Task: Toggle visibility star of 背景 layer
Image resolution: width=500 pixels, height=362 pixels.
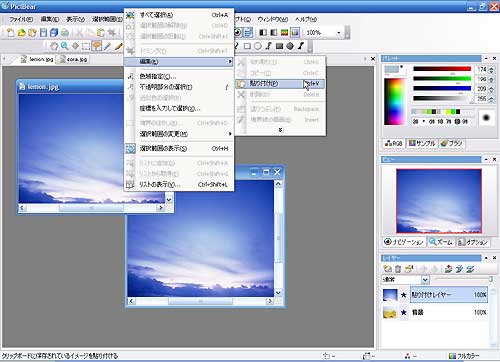Action: [x=404, y=312]
